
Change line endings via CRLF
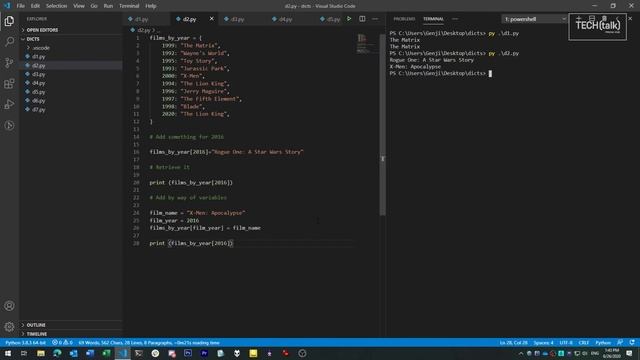coord(584,342)
